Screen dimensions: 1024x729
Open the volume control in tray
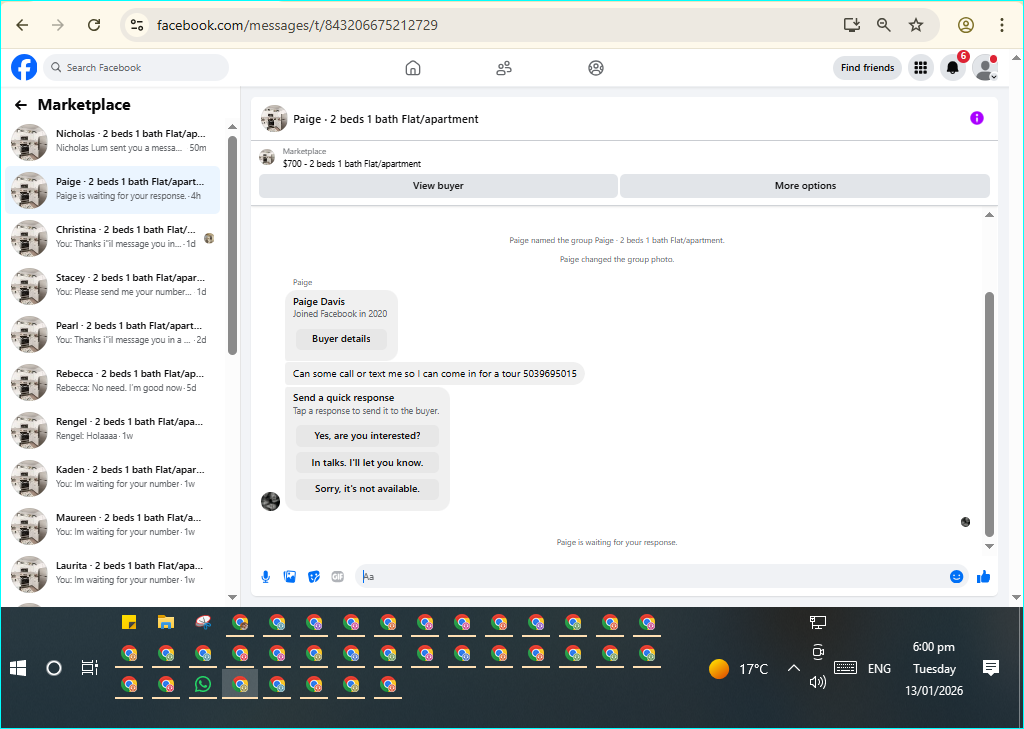coord(818,682)
